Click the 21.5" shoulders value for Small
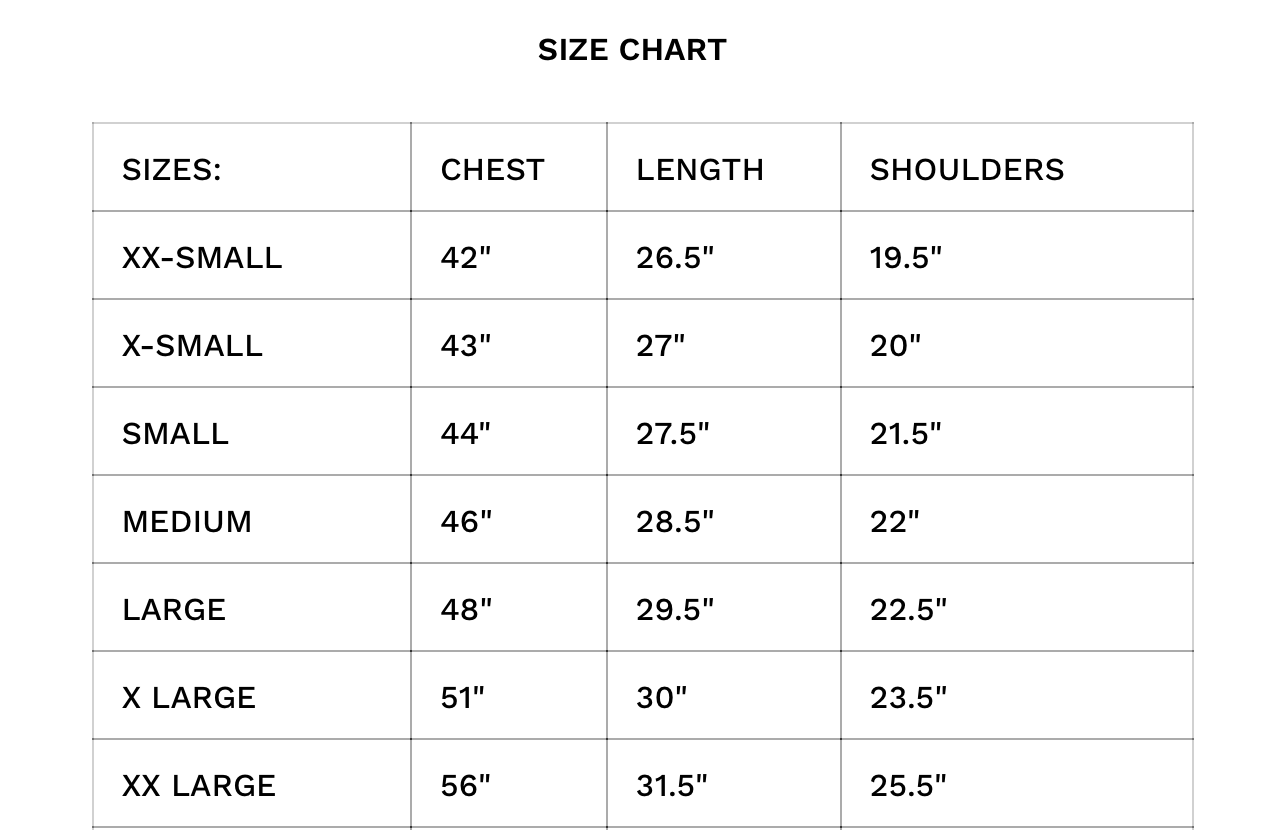Image resolution: width=1270 pixels, height=830 pixels. (906, 433)
